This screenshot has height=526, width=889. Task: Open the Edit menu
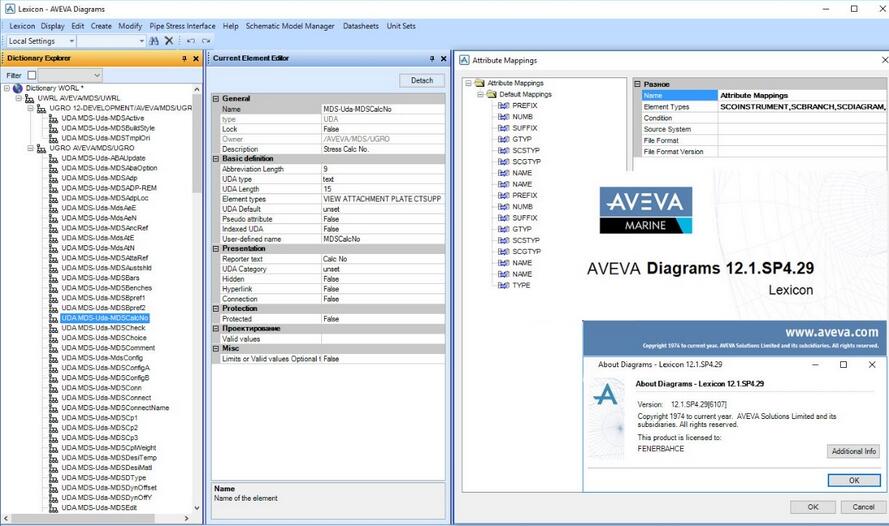(x=77, y=26)
